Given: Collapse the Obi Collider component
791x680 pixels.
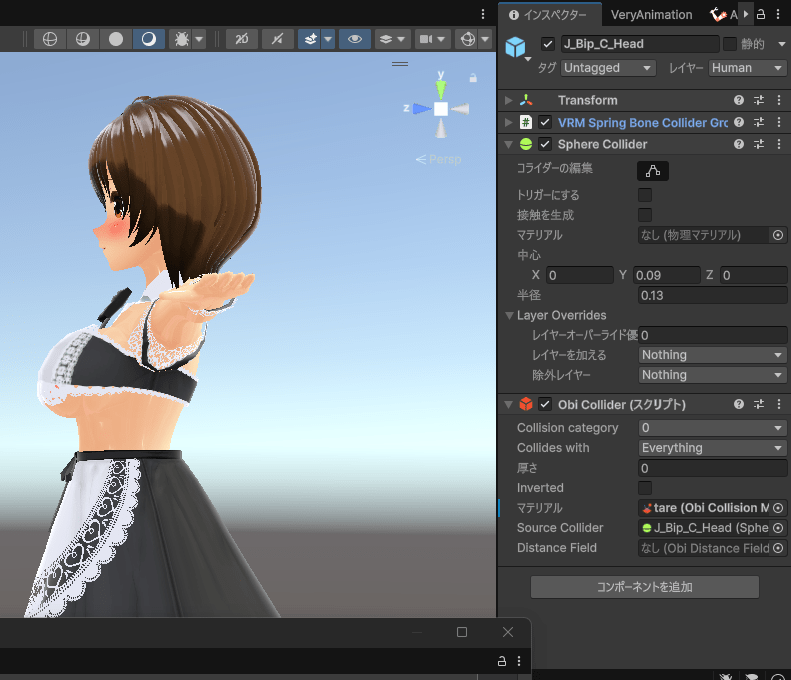Looking at the screenshot, I should [x=508, y=405].
